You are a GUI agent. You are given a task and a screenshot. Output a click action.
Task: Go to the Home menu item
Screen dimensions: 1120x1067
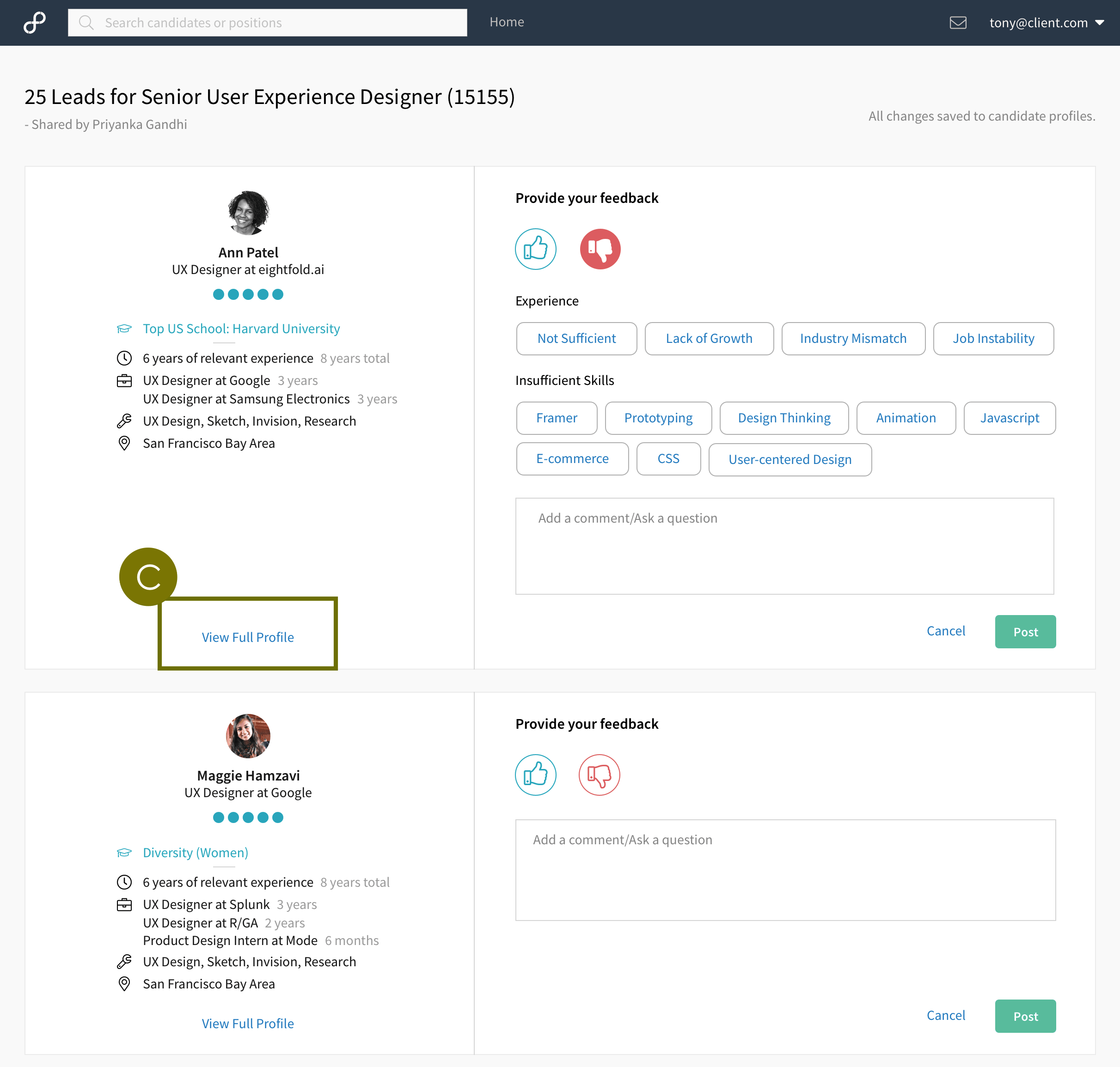507,22
